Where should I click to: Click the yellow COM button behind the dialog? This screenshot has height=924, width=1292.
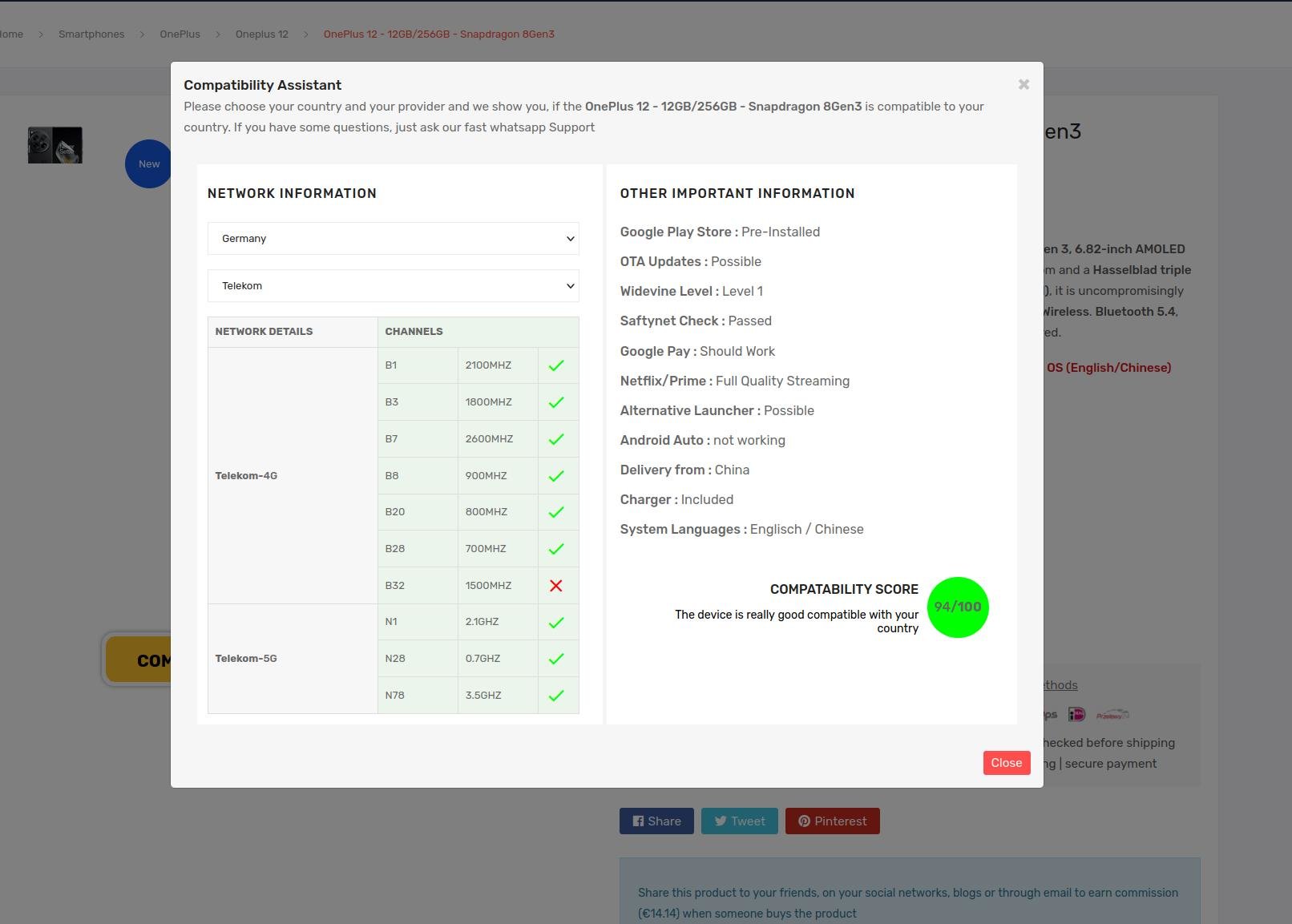[x=138, y=660]
